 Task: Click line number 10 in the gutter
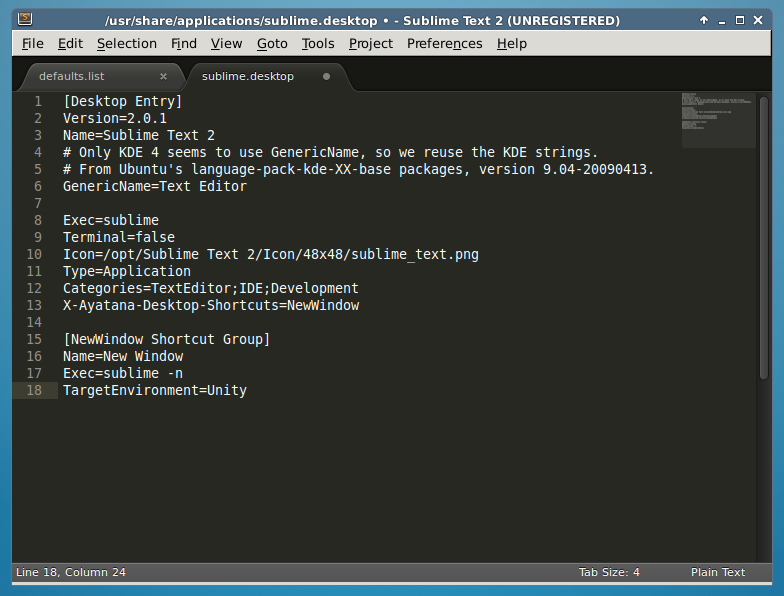(x=38, y=254)
